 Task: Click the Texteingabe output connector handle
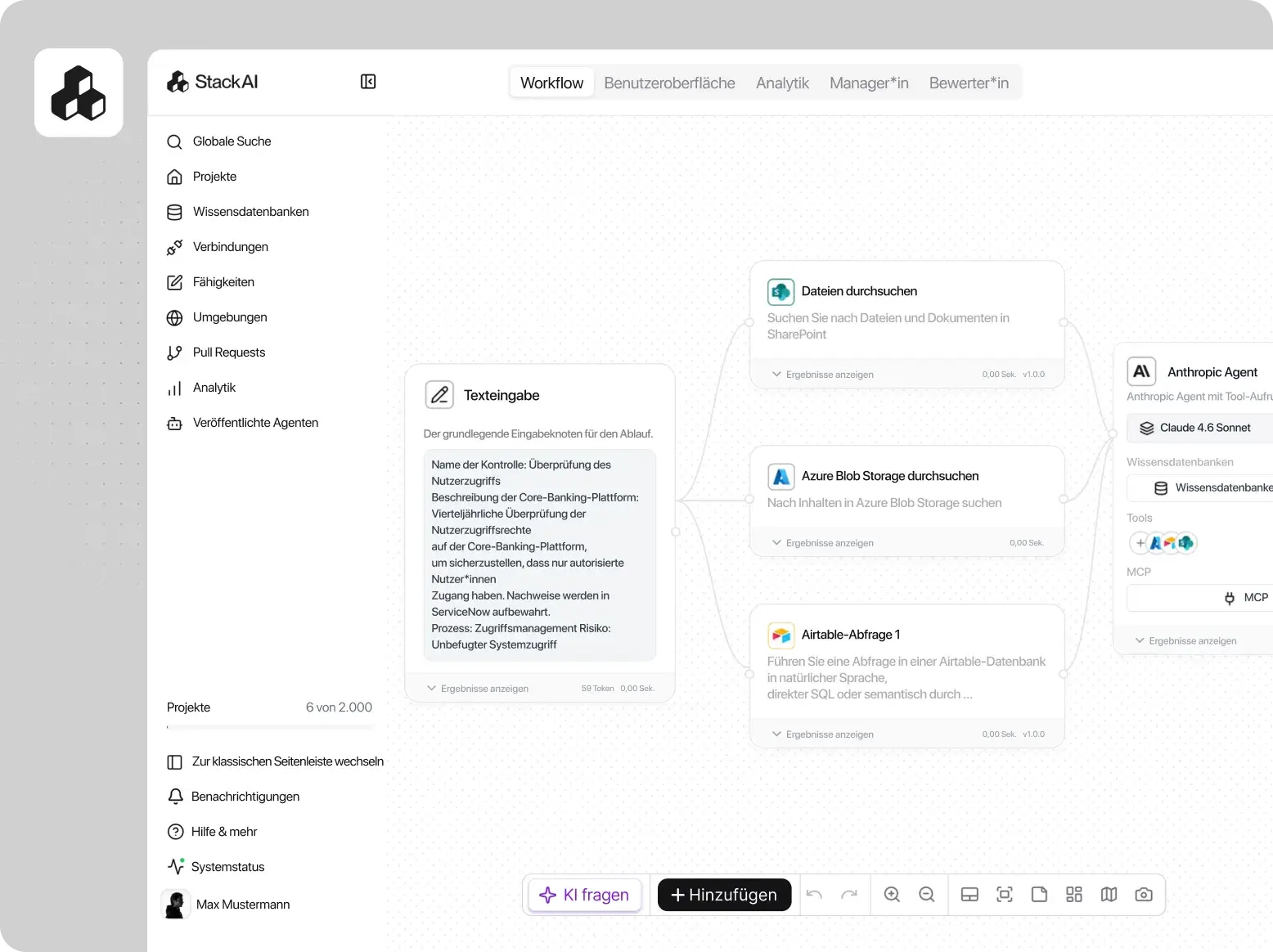tap(676, 532)
